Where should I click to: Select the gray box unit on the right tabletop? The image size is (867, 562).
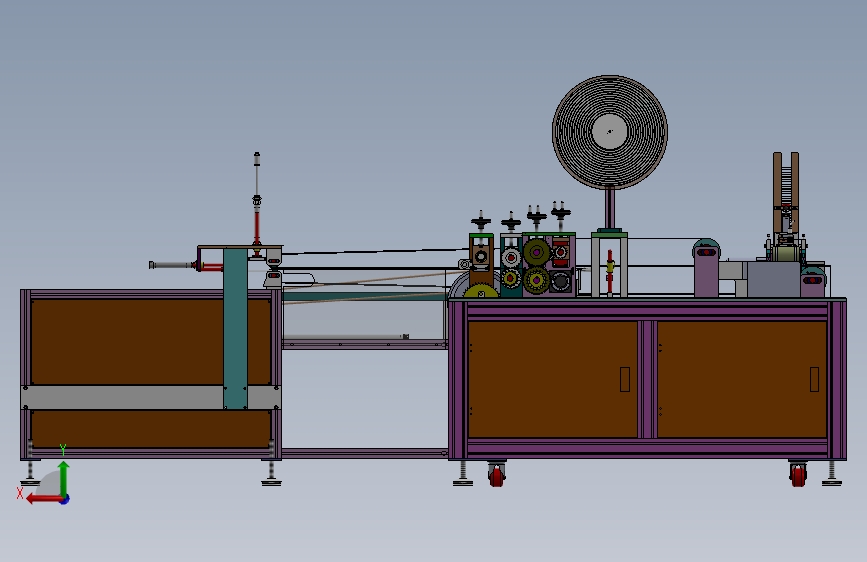point(774,279)
